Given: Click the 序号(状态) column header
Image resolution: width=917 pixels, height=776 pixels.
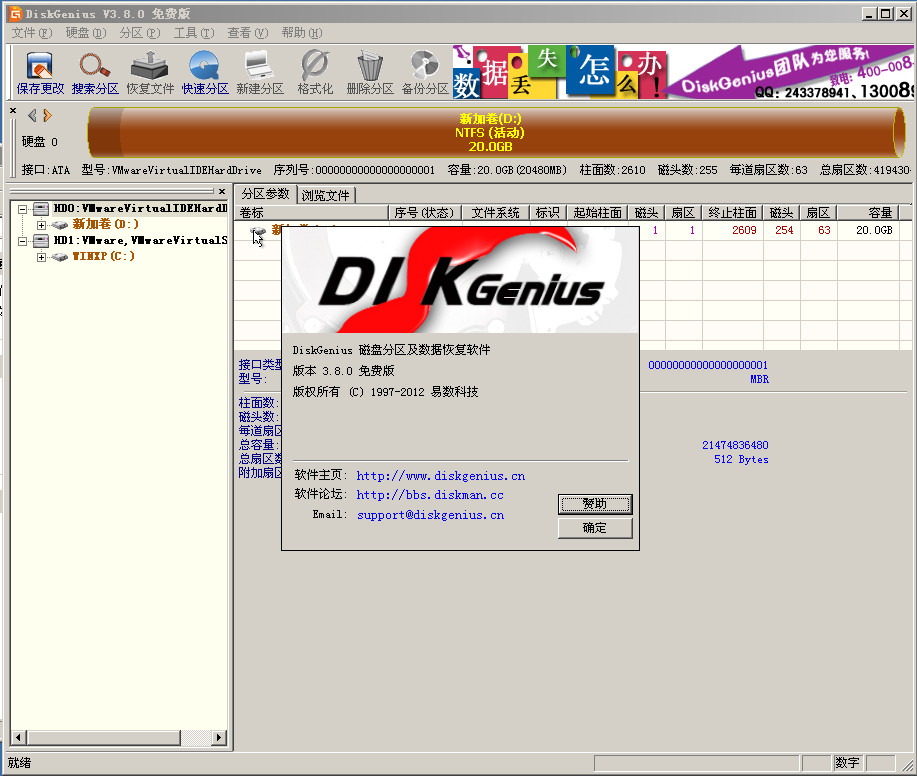Looking at the screenshot, I should click(425, 213).
